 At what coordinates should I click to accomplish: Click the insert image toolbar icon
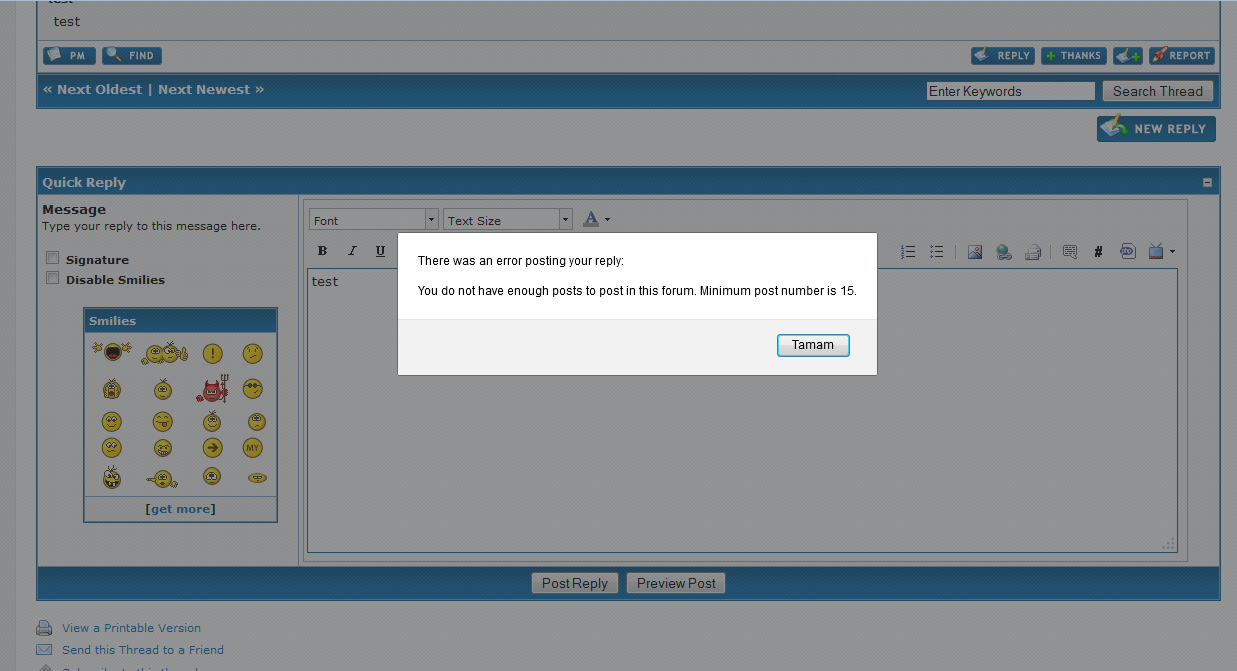pos(975,252)
